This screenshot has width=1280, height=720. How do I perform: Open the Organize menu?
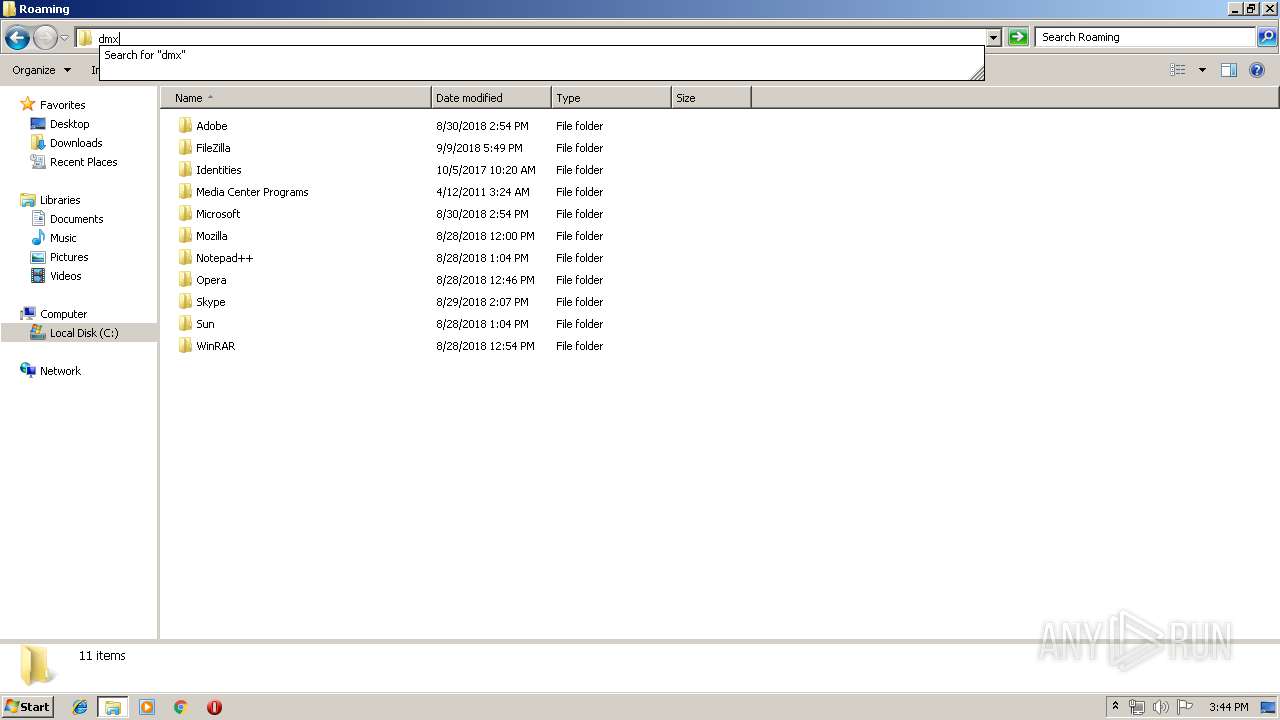[41, 70]
